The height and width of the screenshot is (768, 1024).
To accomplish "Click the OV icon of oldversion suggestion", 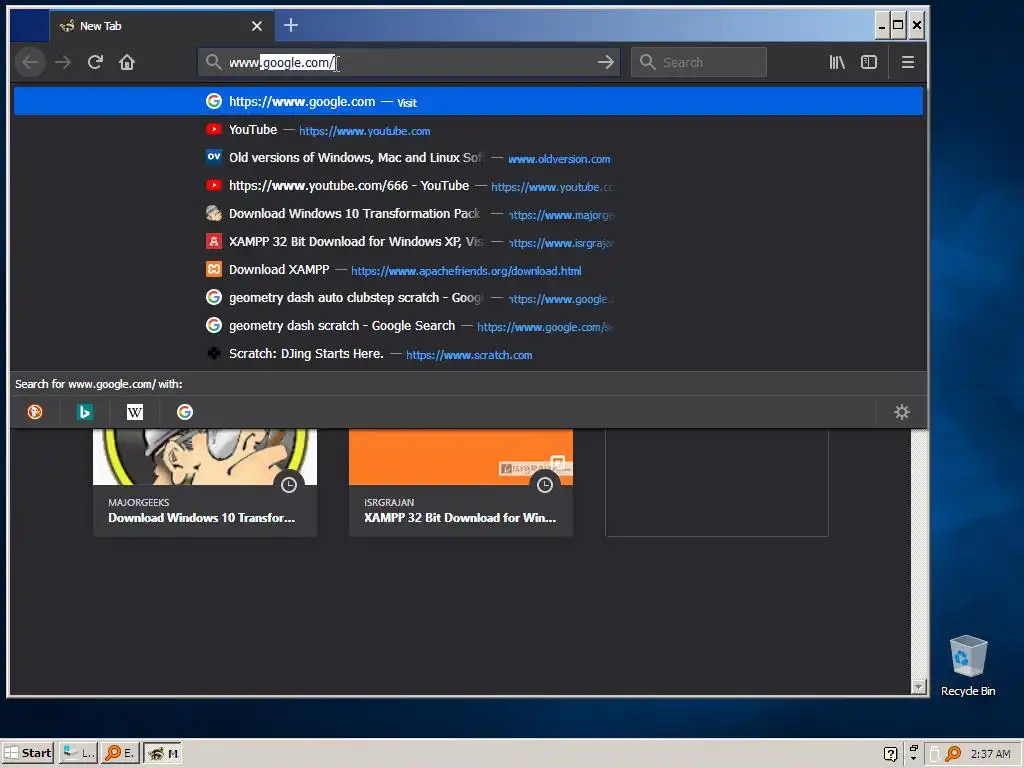I will coord(214,157).
